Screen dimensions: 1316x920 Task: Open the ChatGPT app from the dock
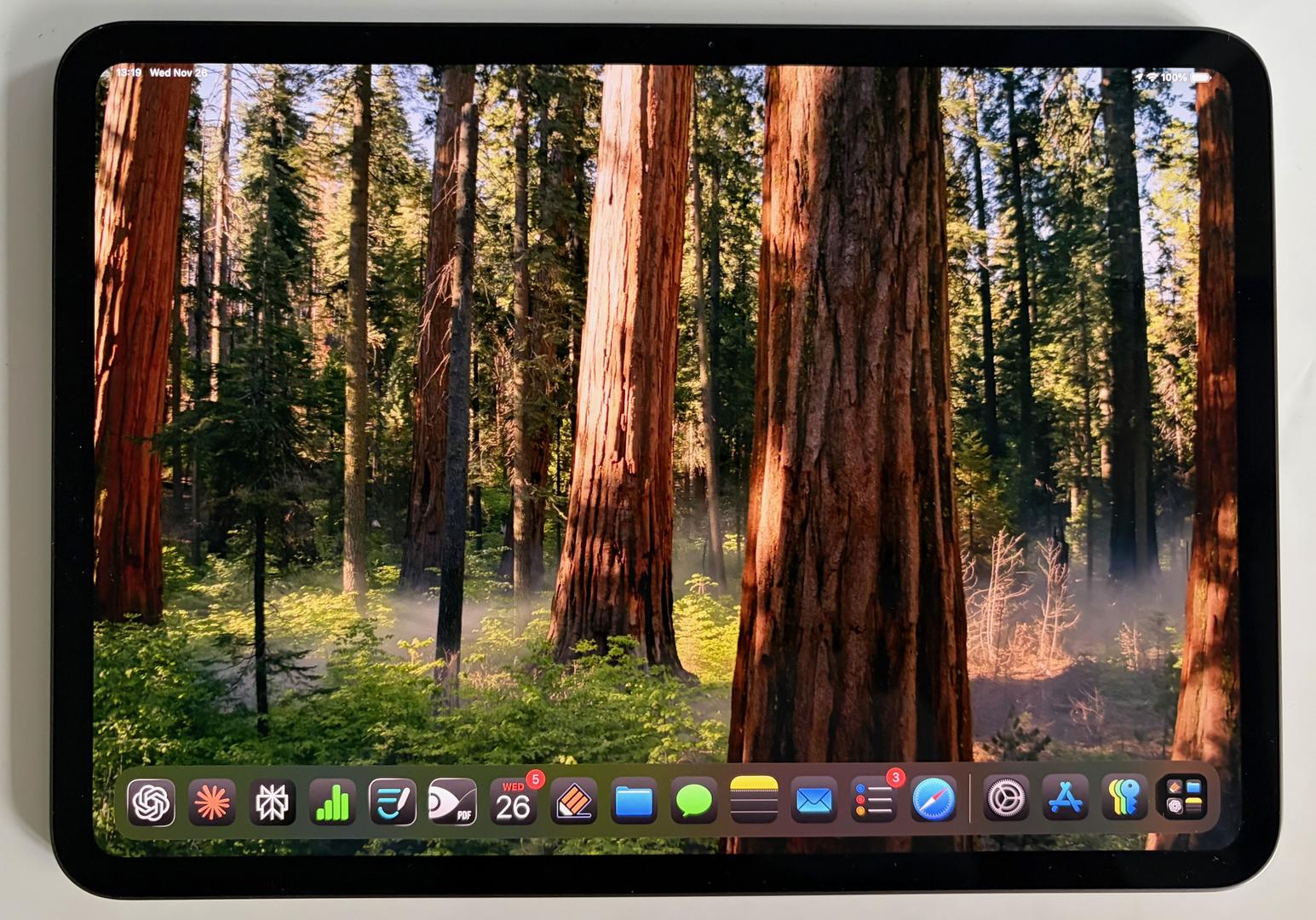click(152, 802)
